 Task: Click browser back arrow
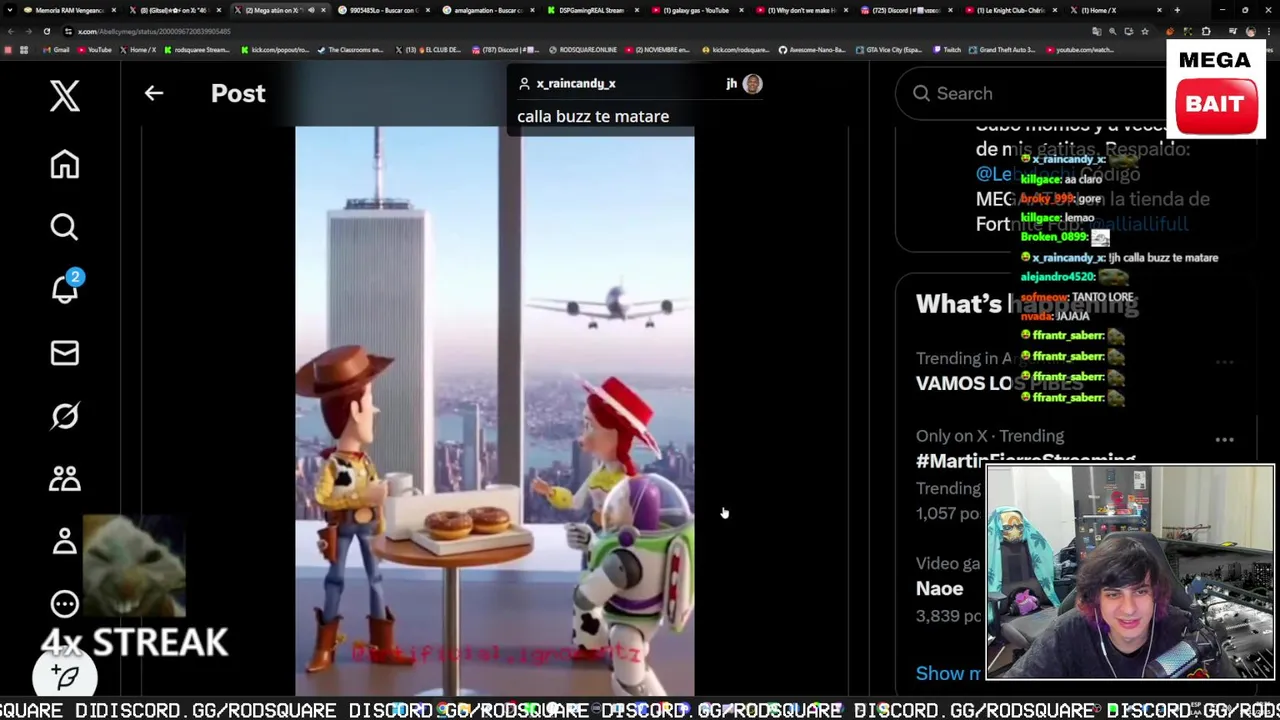11,31
